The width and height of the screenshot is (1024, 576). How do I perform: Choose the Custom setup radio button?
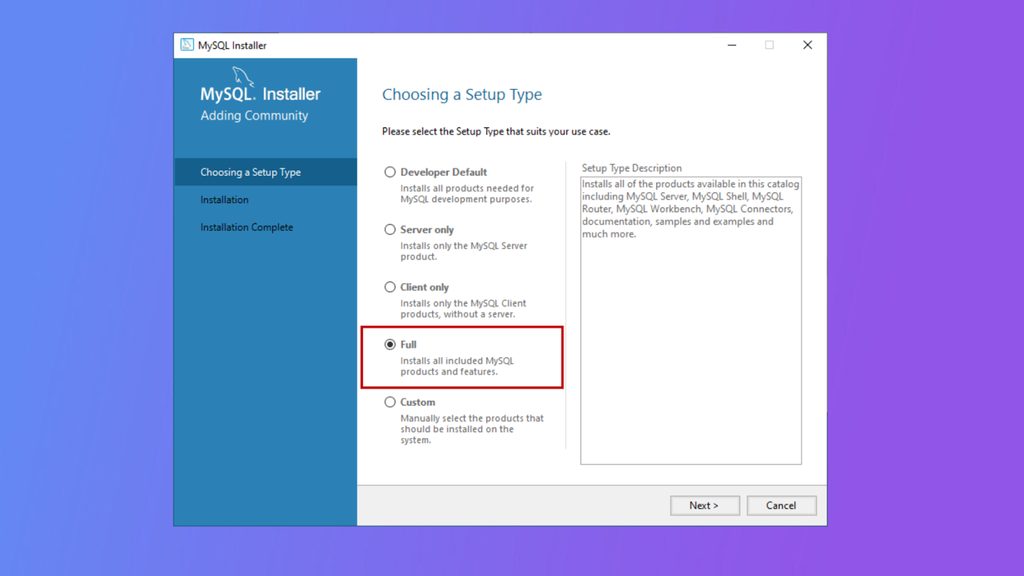[390, 402]
